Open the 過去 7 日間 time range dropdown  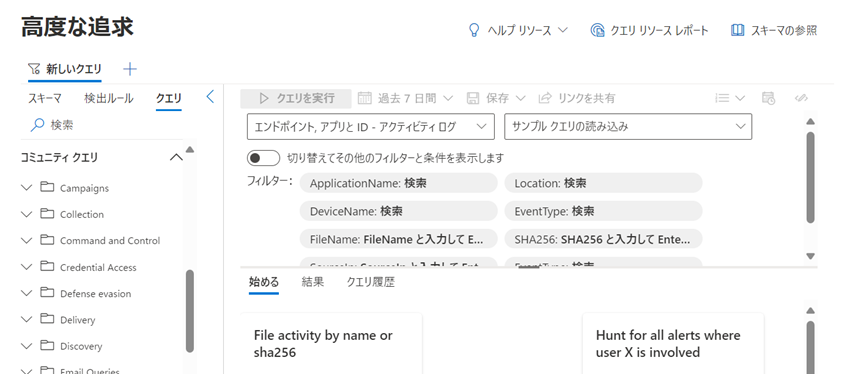[448, 98]
